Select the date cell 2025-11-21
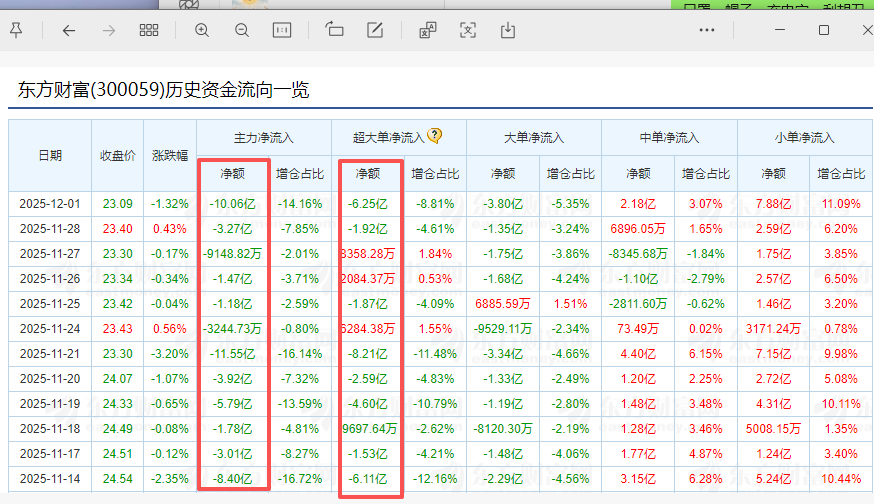The width and height of the screenshot is (874, 504). [x=50, y=354]
